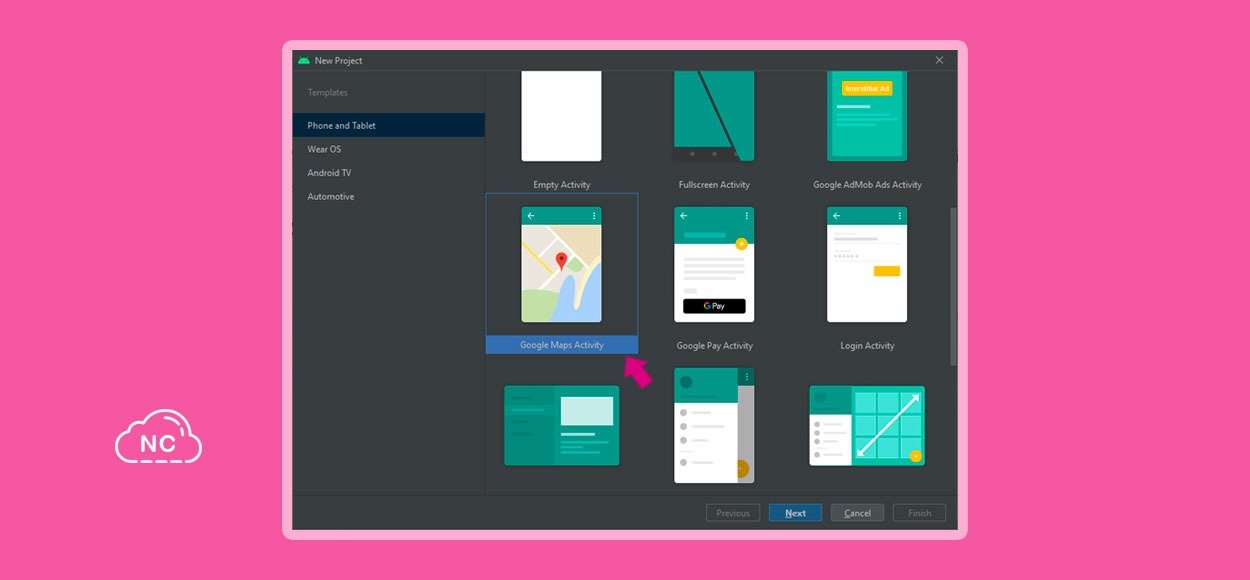Choose the Google Pay Activity thumbnail
Screen dimensions: 1250x580
(714, 264)
